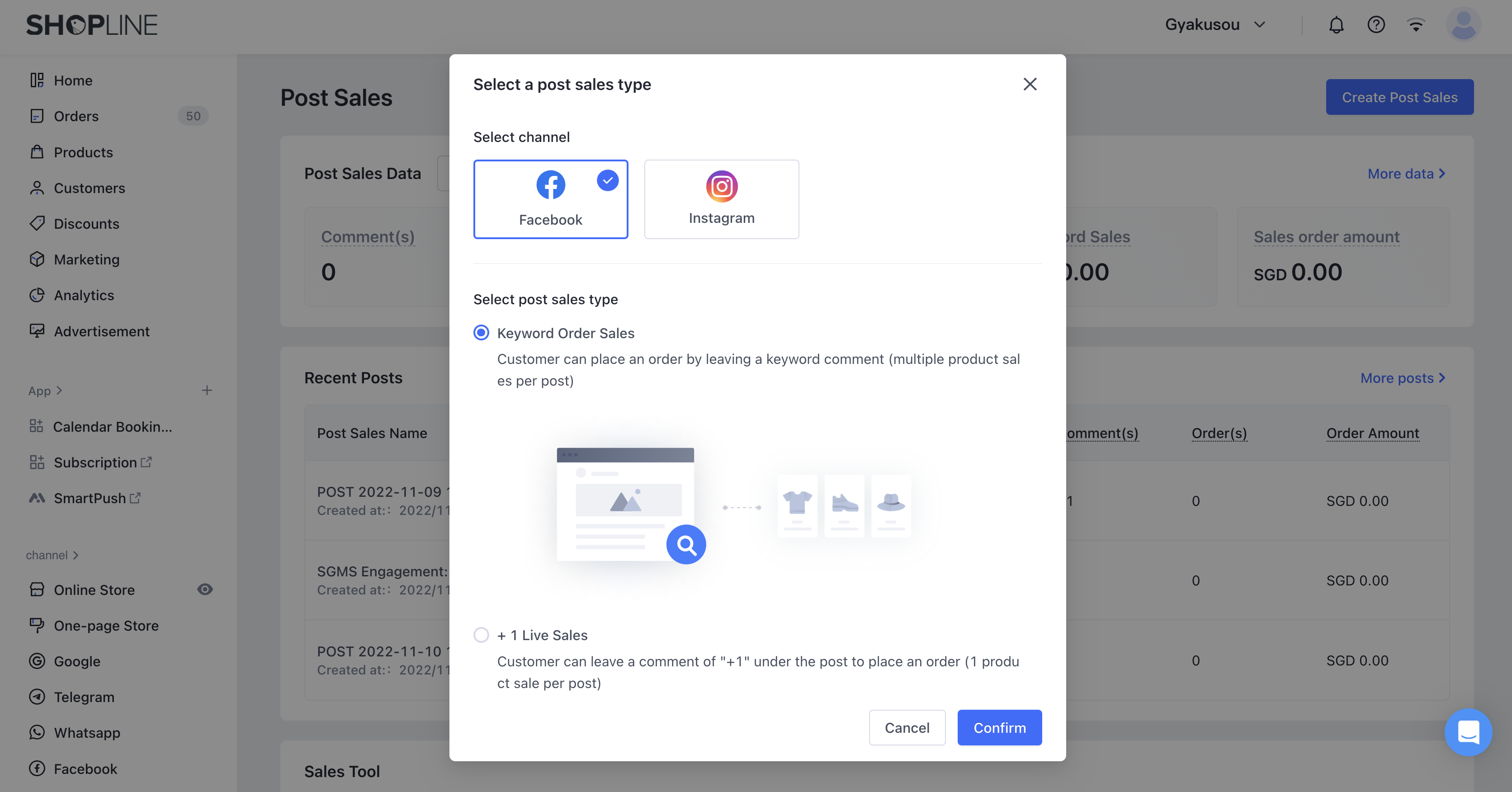The width and height of the screenshot is (1512, 792).
Task: Close the post sales type dialog
Action: pos(1030,85)
